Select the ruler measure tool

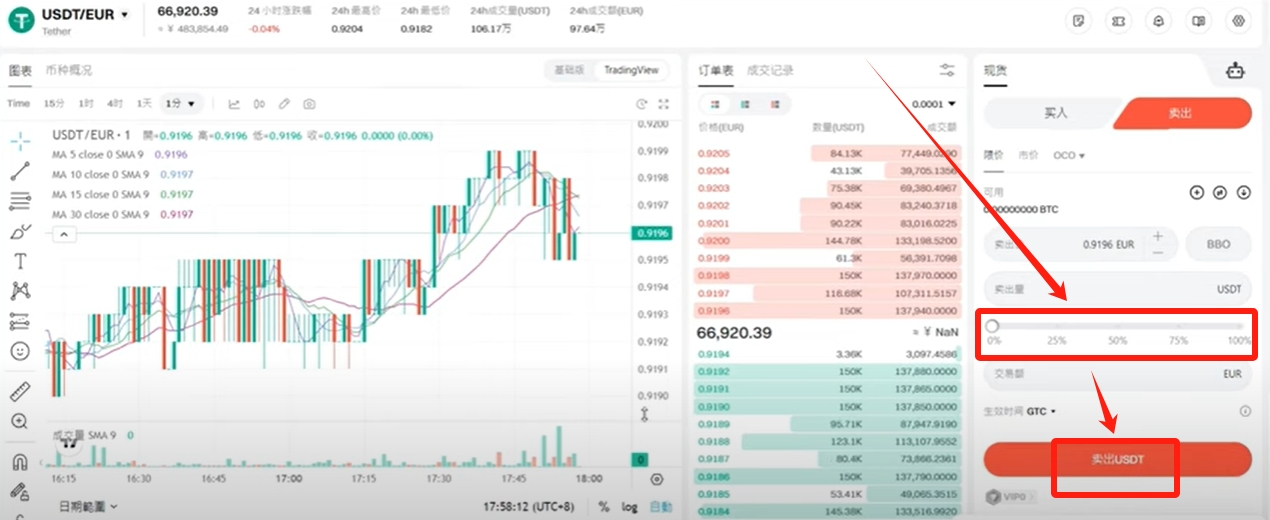pos(19,391)
